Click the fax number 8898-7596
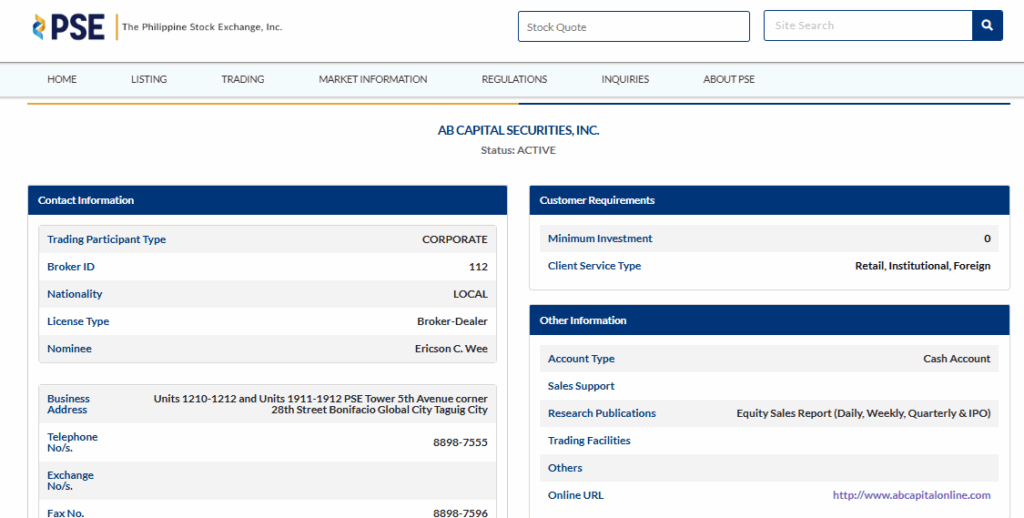Screen dimensions: 1024x518 coord(460,513)
